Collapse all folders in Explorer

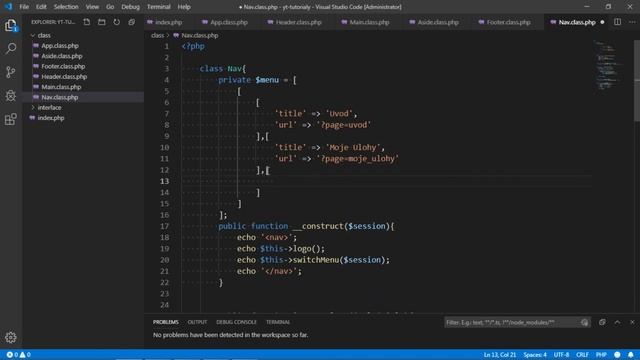coord(131,22)
